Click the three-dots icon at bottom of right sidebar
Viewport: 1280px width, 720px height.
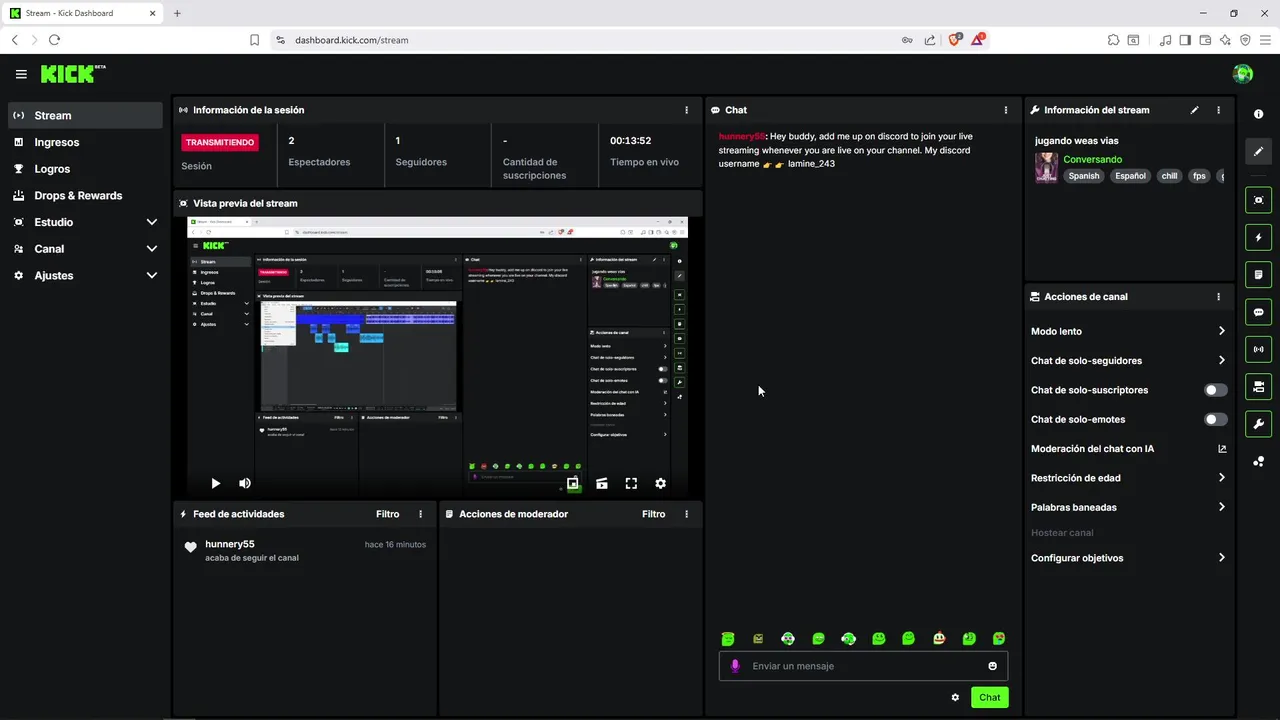(1259, 461)
